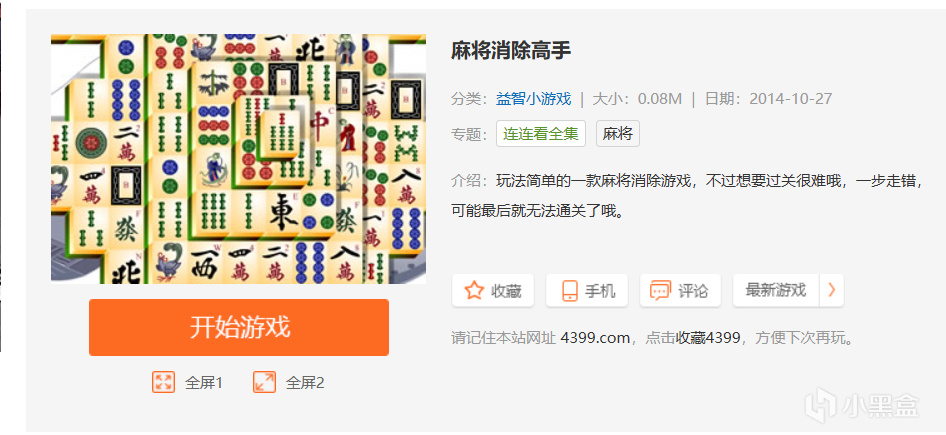Click the 手机 button label
This screenshot has width=946, height=435.
600,291
